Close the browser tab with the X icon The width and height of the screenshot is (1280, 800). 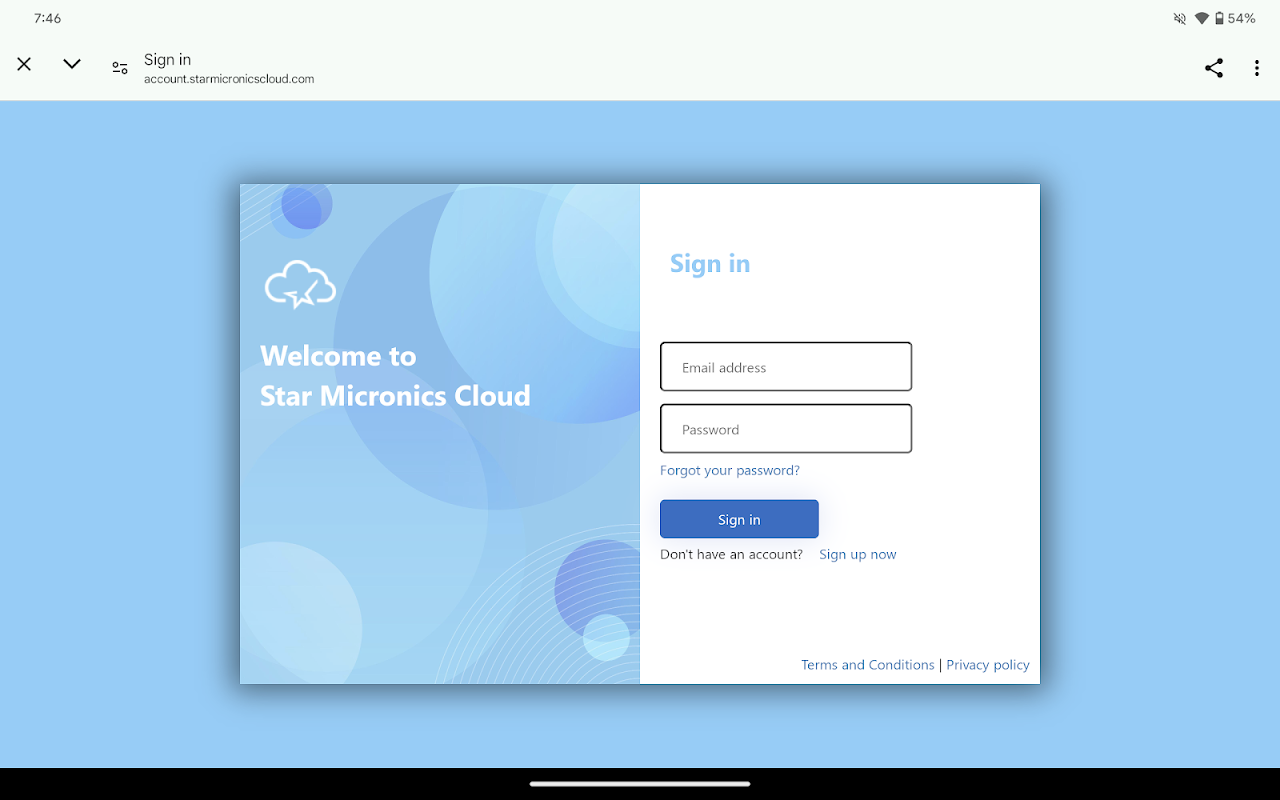click(24, 64)
